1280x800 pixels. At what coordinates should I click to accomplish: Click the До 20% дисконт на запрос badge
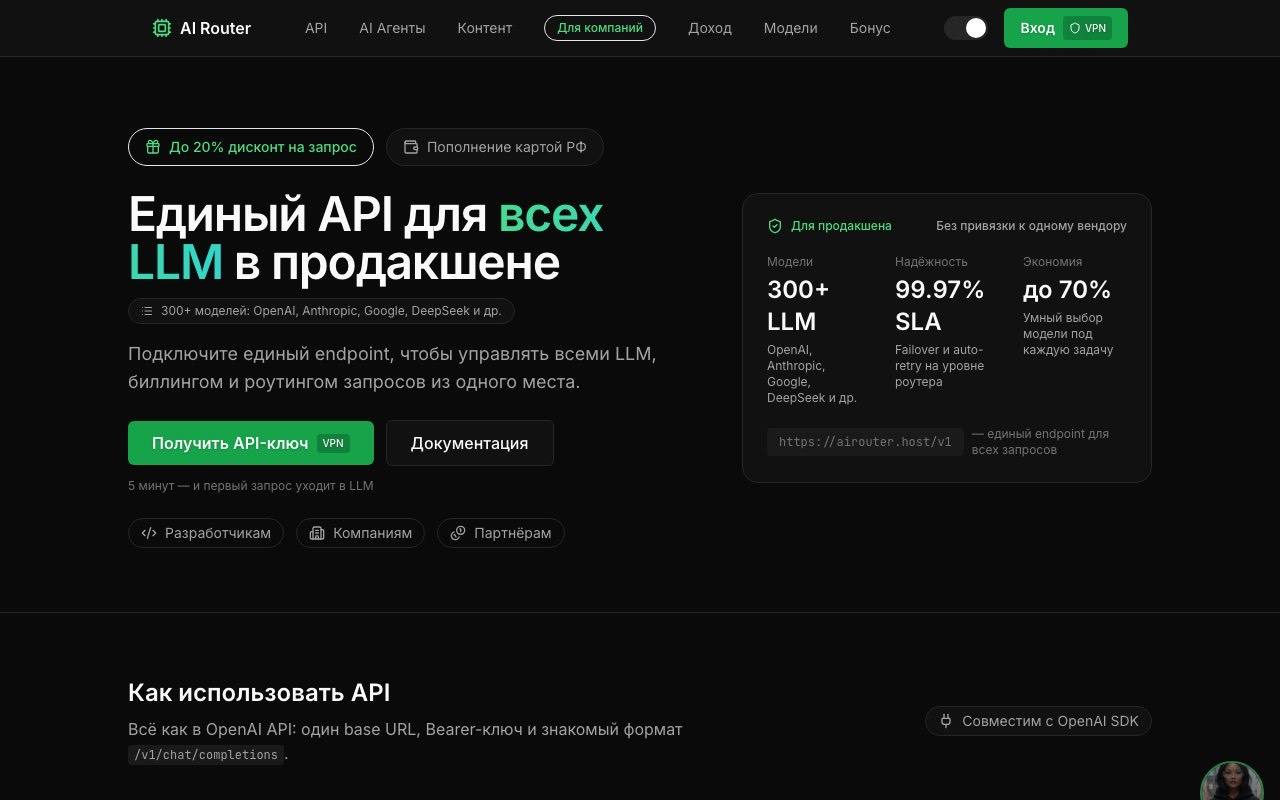click(x=251, y=147)
